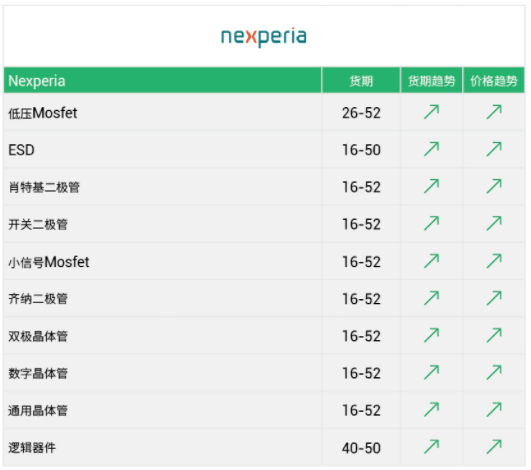Click lead-time trend arrow for 逻辑器件
Viewport: 531px width, 470px height.
431,447
